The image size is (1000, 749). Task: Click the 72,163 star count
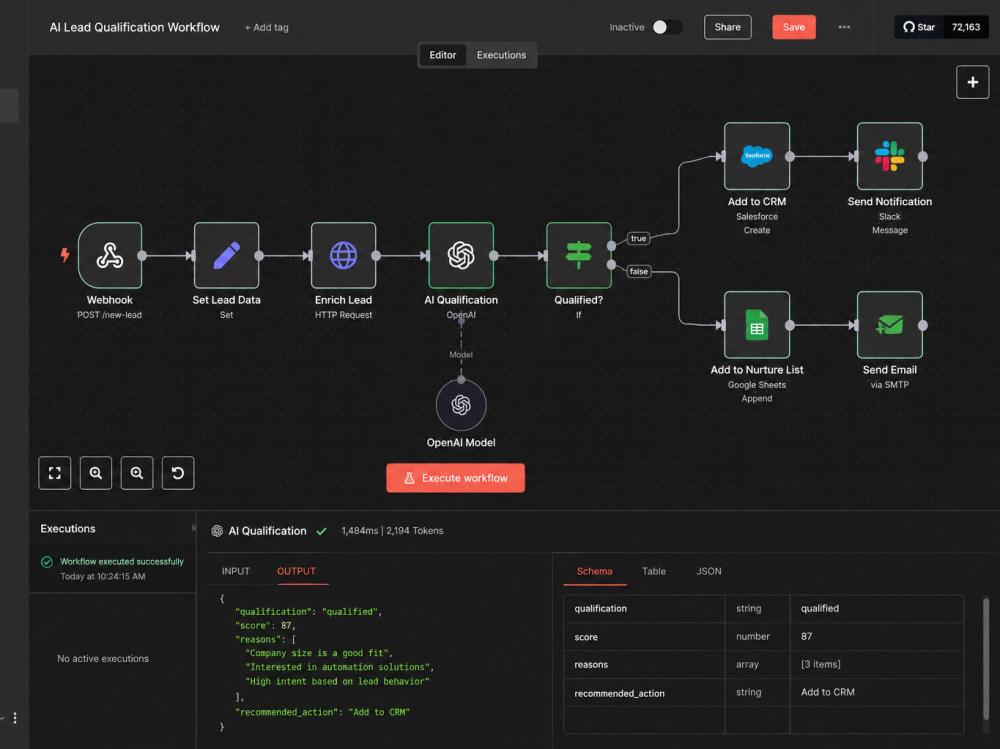[x=966, y=27]
